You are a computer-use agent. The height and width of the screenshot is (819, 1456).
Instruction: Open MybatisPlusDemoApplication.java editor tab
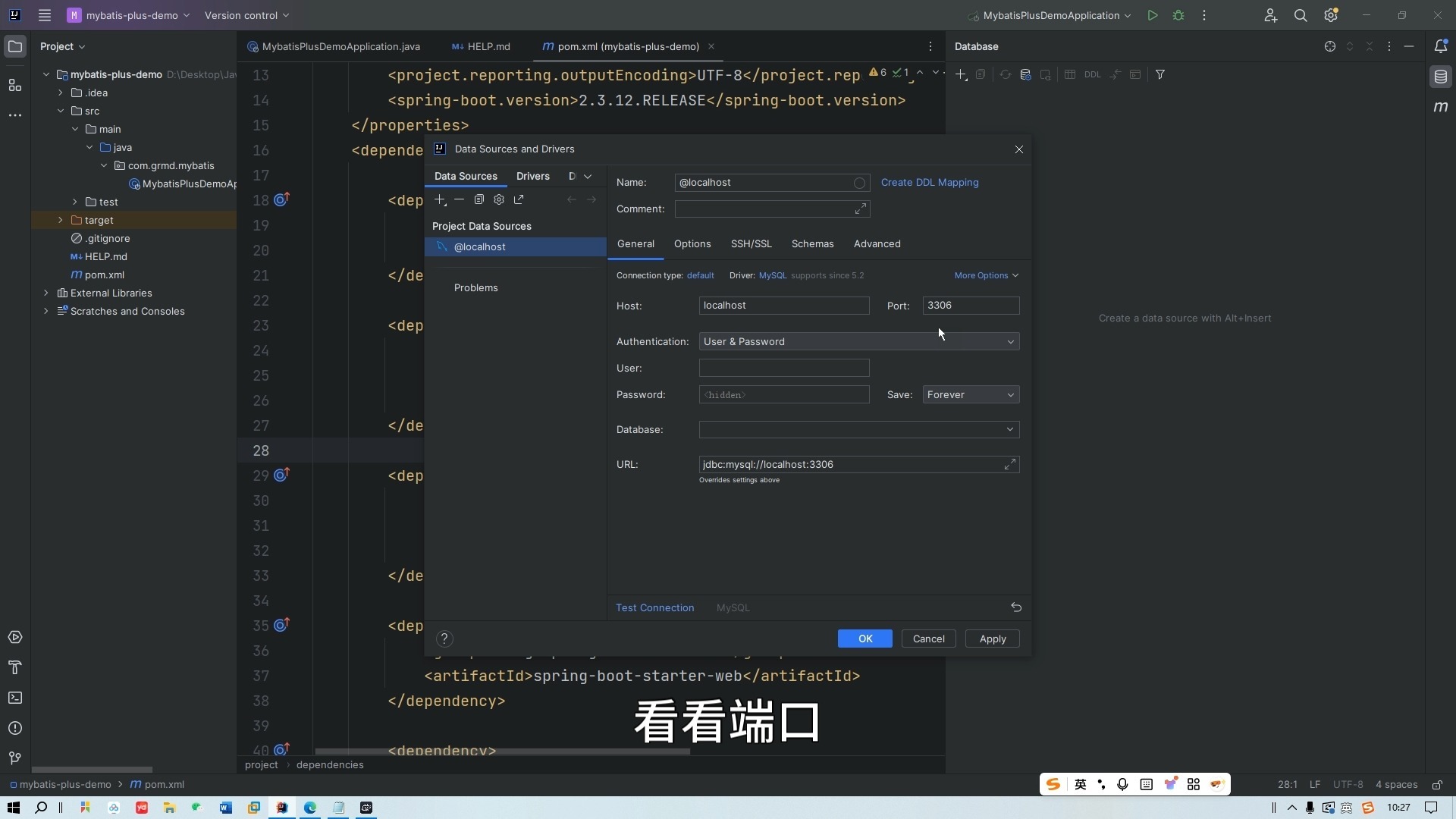334,46
